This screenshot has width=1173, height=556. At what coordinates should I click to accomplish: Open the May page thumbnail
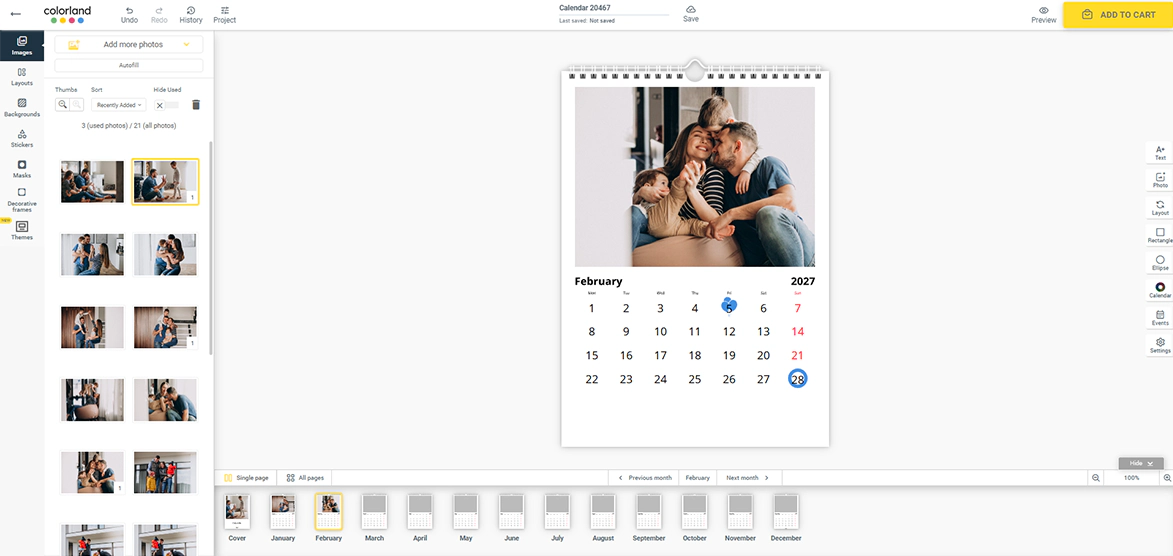coord(465,513)
